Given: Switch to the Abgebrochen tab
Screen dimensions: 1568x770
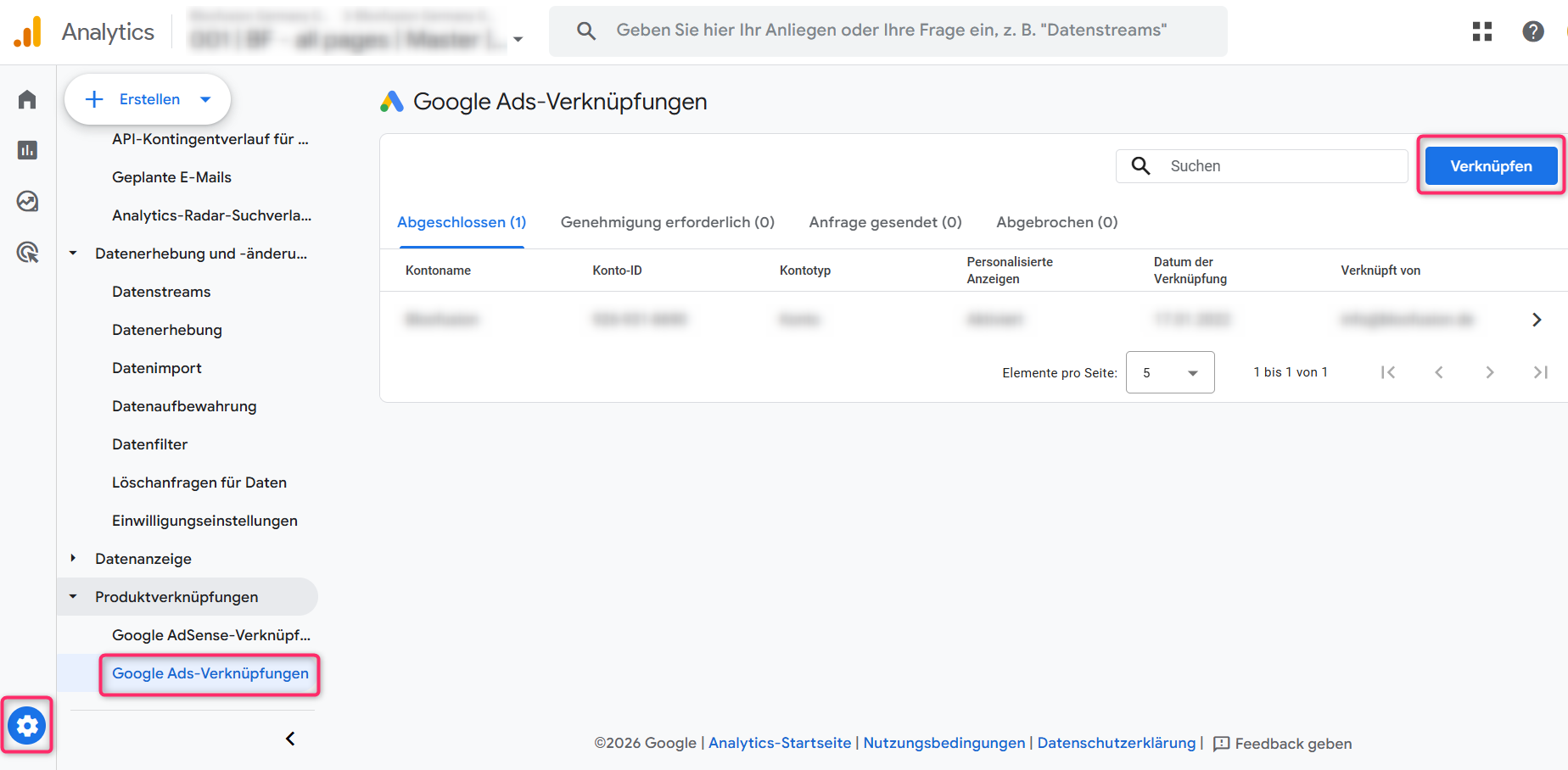Looking at the screenshot, I should 1056,222.
